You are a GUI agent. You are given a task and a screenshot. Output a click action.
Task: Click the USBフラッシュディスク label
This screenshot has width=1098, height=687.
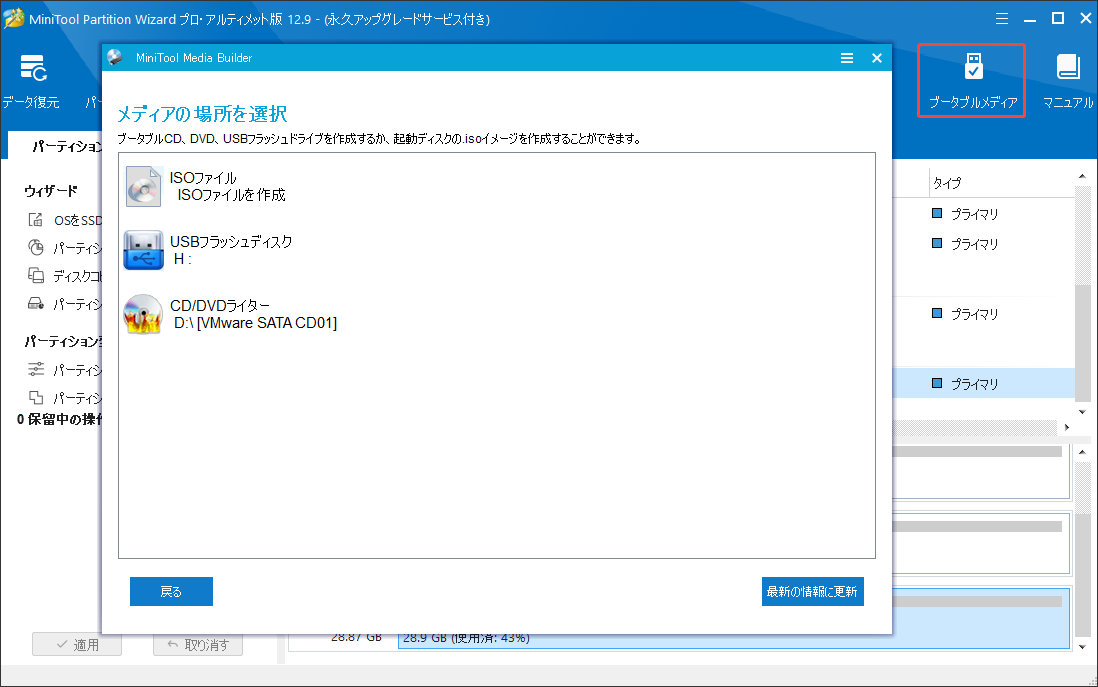(231, 242)
